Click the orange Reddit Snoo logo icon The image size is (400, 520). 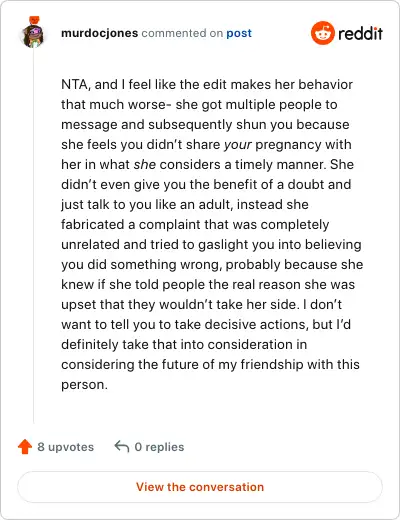pyautogui.click(x=322, y=33)
